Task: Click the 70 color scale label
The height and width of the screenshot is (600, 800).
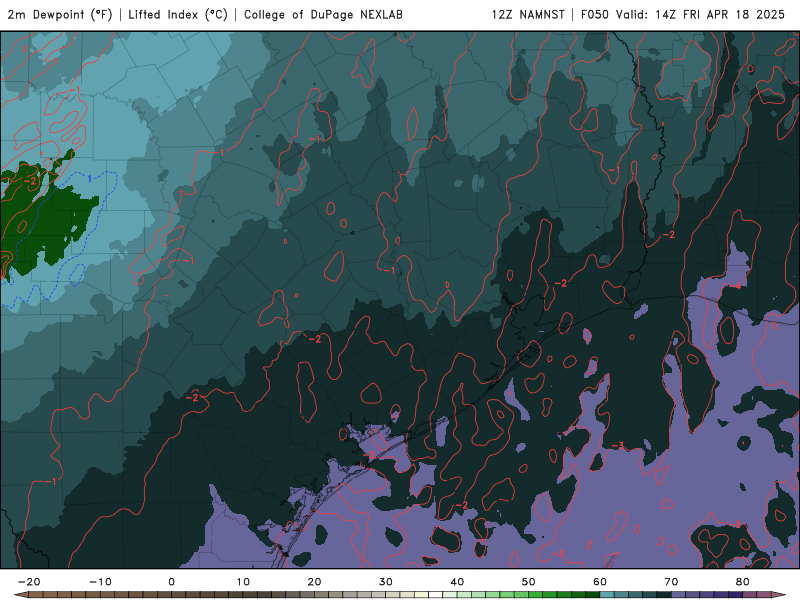Action: coord(671,582)
